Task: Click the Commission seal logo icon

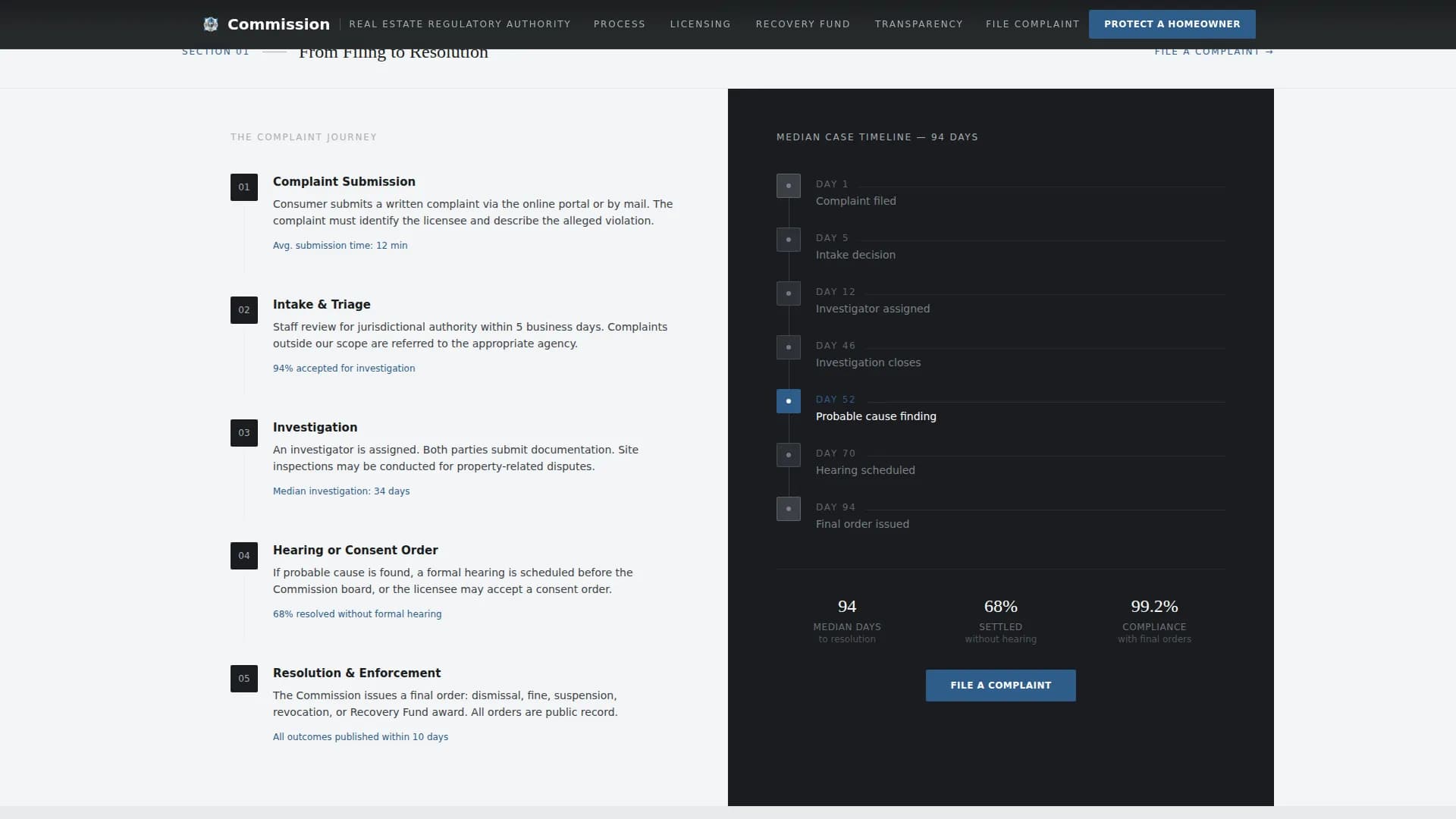Action: pos(211,24)
